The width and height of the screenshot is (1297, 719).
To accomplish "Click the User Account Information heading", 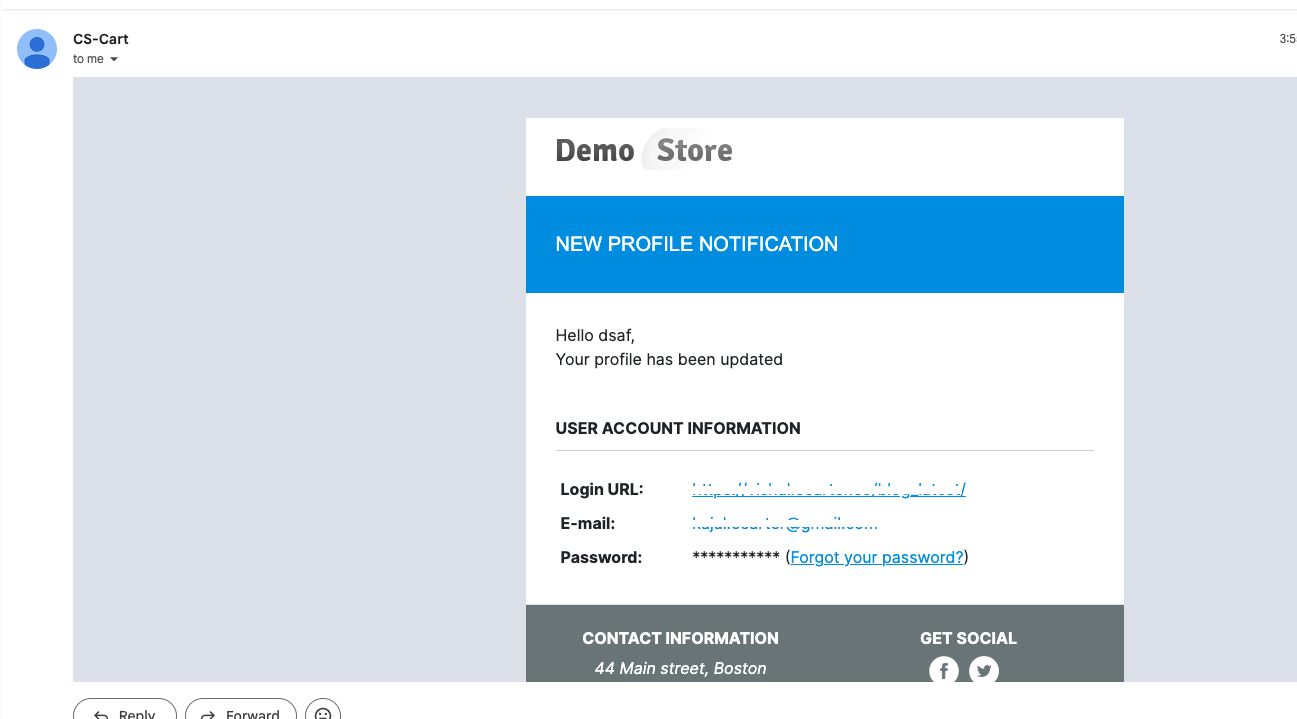I will [x=678, y=428].
